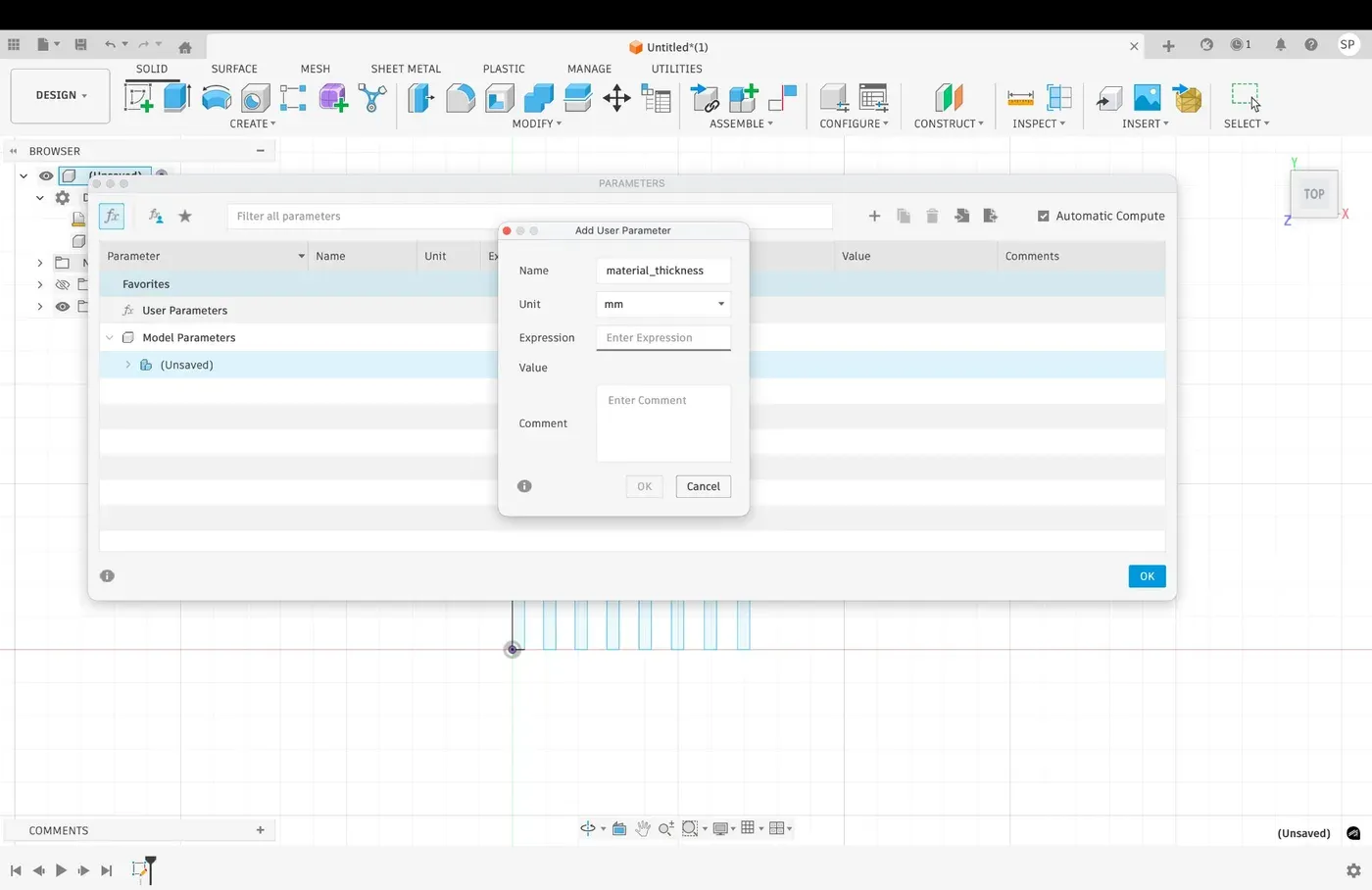Click the Insert Canvas image icon

[1147, 97]
